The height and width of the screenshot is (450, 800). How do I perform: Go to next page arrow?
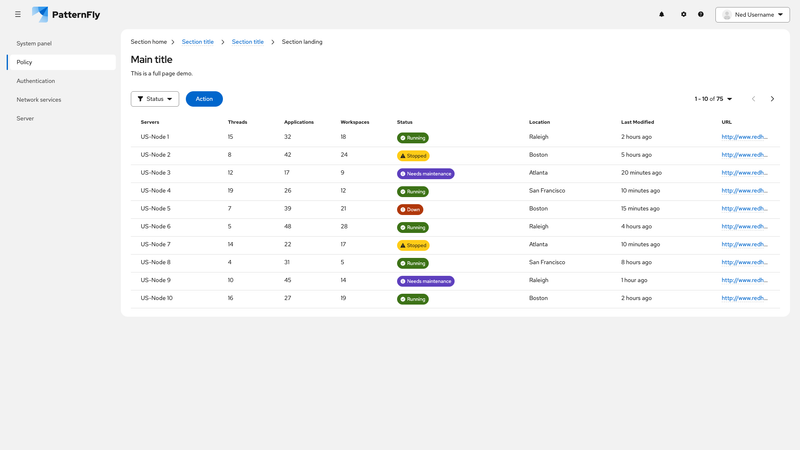pos(772,99)
